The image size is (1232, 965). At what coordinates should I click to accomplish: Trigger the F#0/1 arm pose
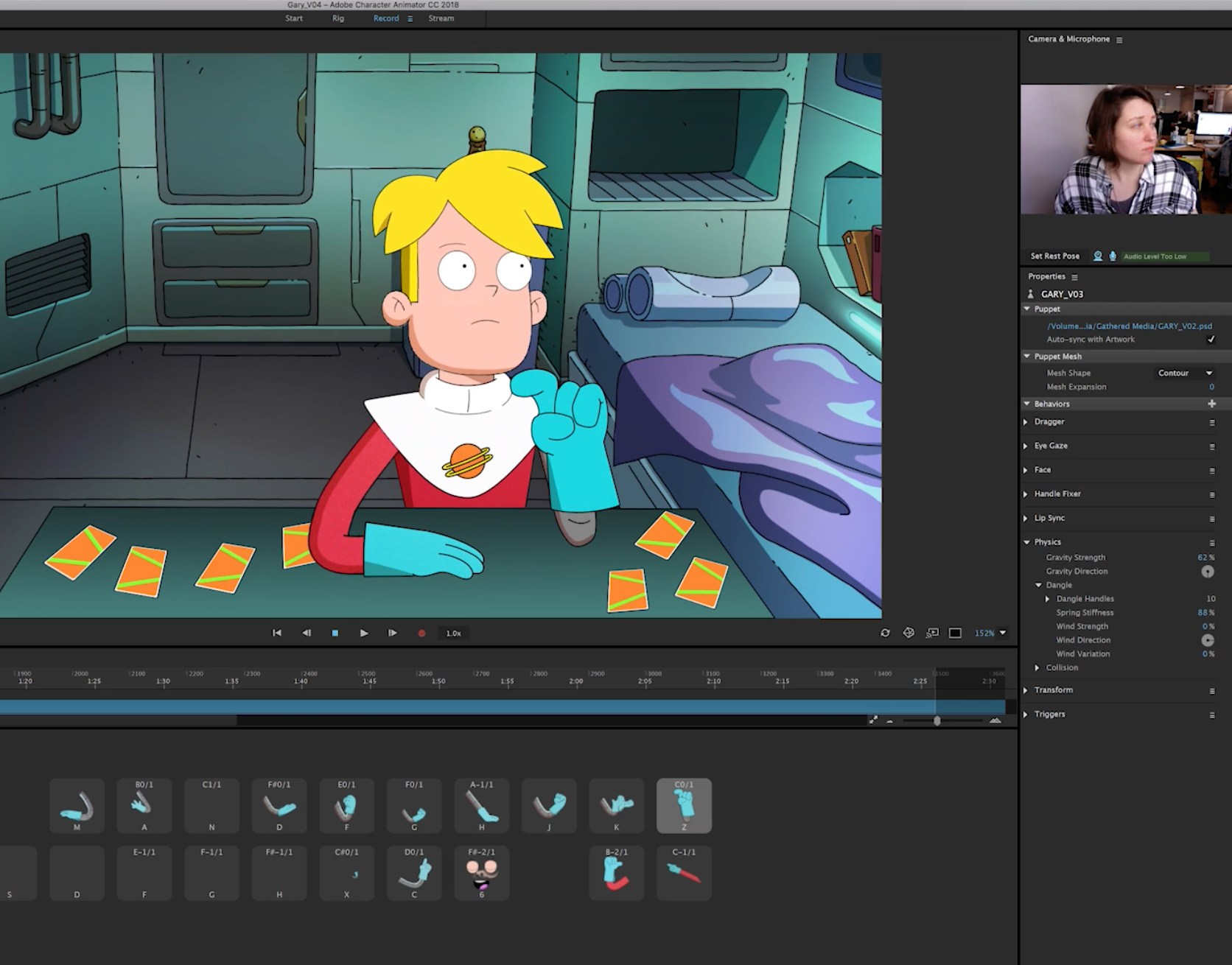tap(279, 806)
